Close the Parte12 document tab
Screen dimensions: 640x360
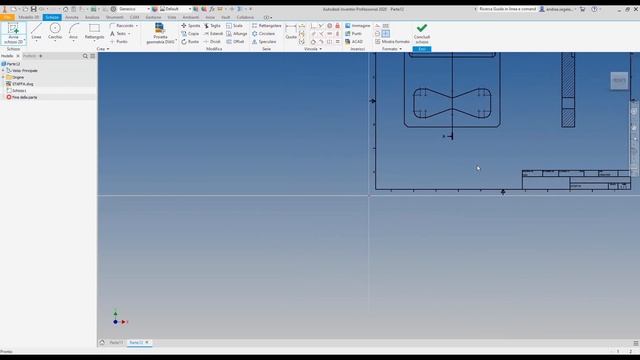147,342
